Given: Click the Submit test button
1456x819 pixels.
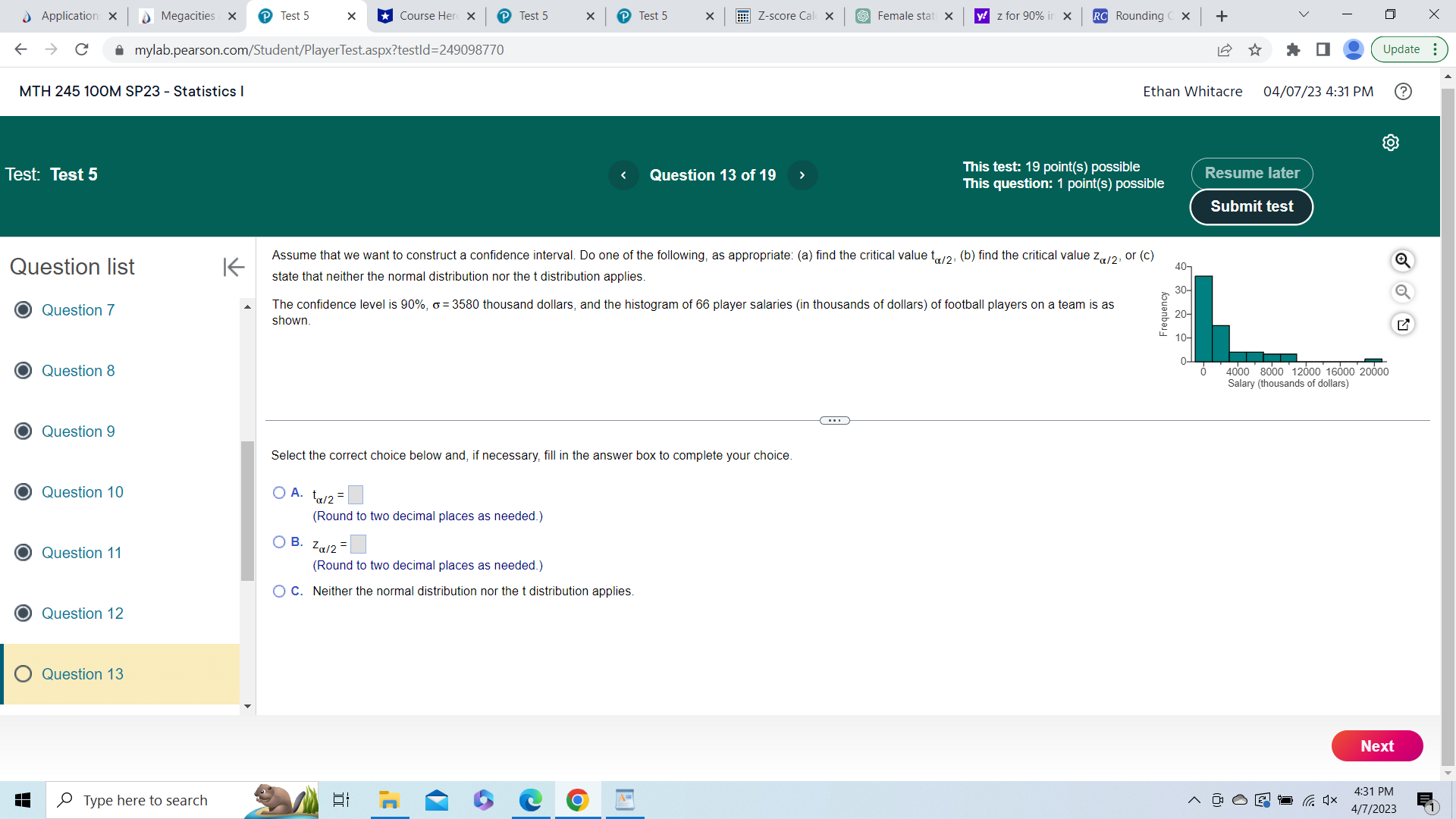Looking at the screenshot, I should point(1251,207).
